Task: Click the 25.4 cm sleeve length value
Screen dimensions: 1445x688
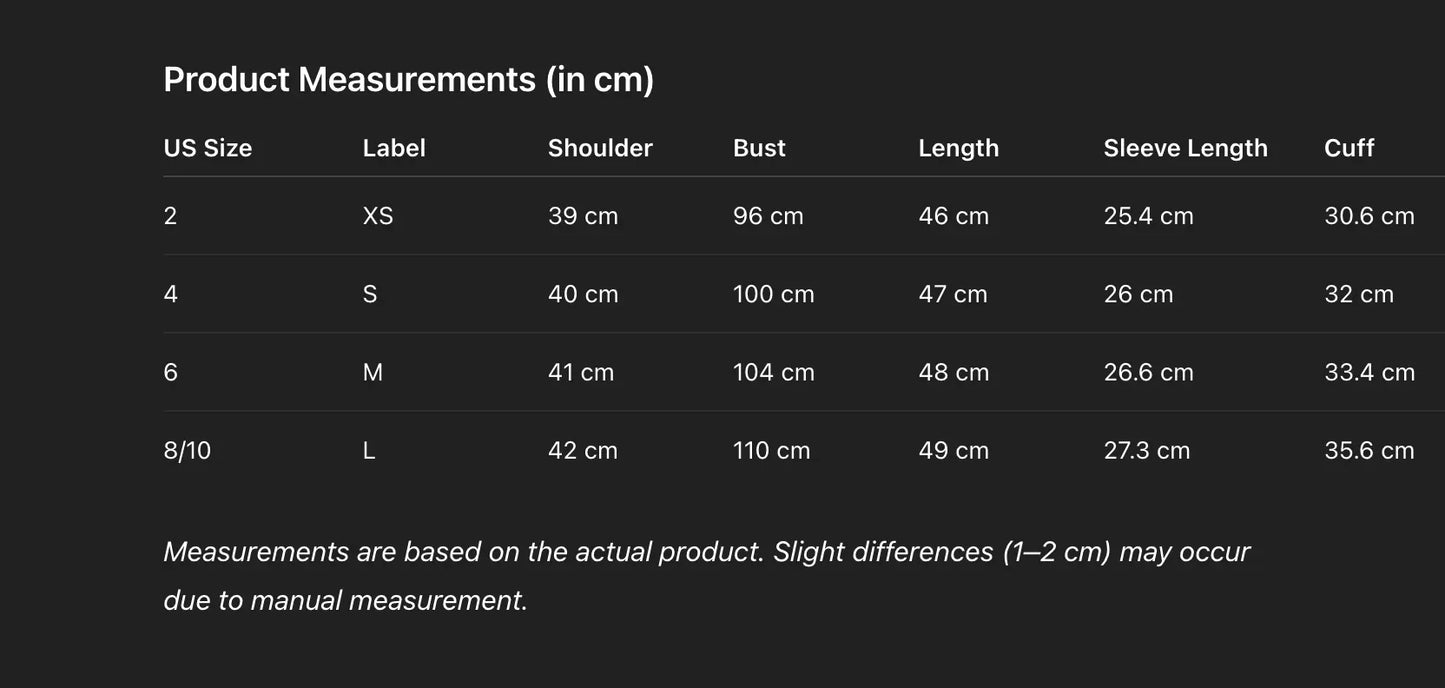Action: click(x=1148, y=216)
